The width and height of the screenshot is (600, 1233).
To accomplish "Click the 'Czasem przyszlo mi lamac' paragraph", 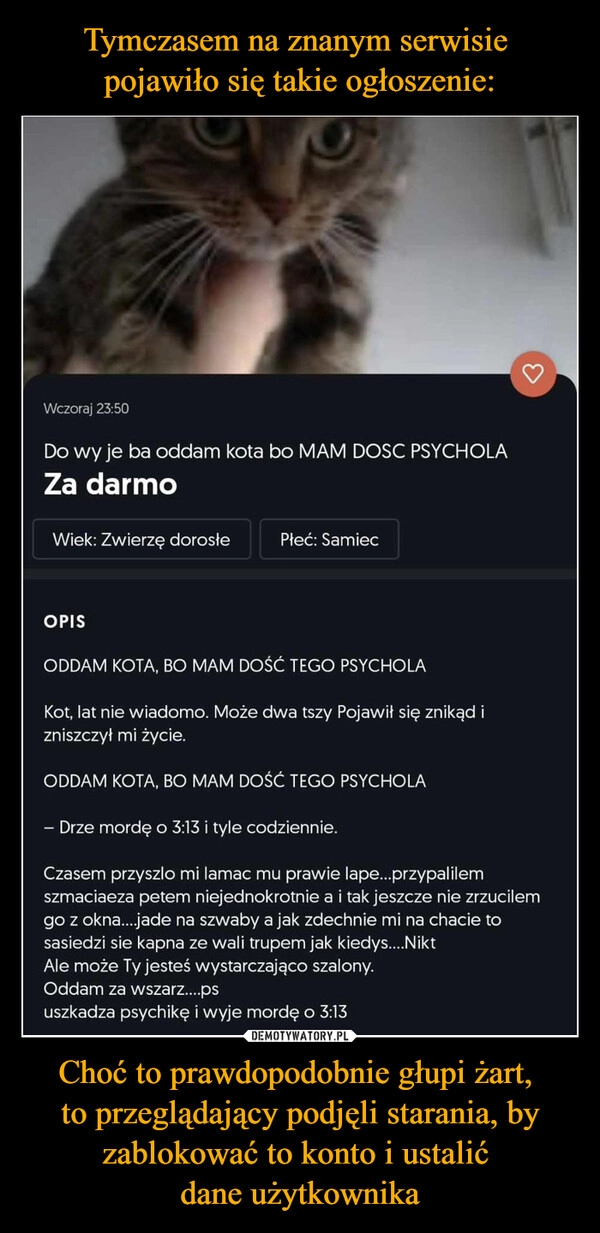I will [293, 906].
